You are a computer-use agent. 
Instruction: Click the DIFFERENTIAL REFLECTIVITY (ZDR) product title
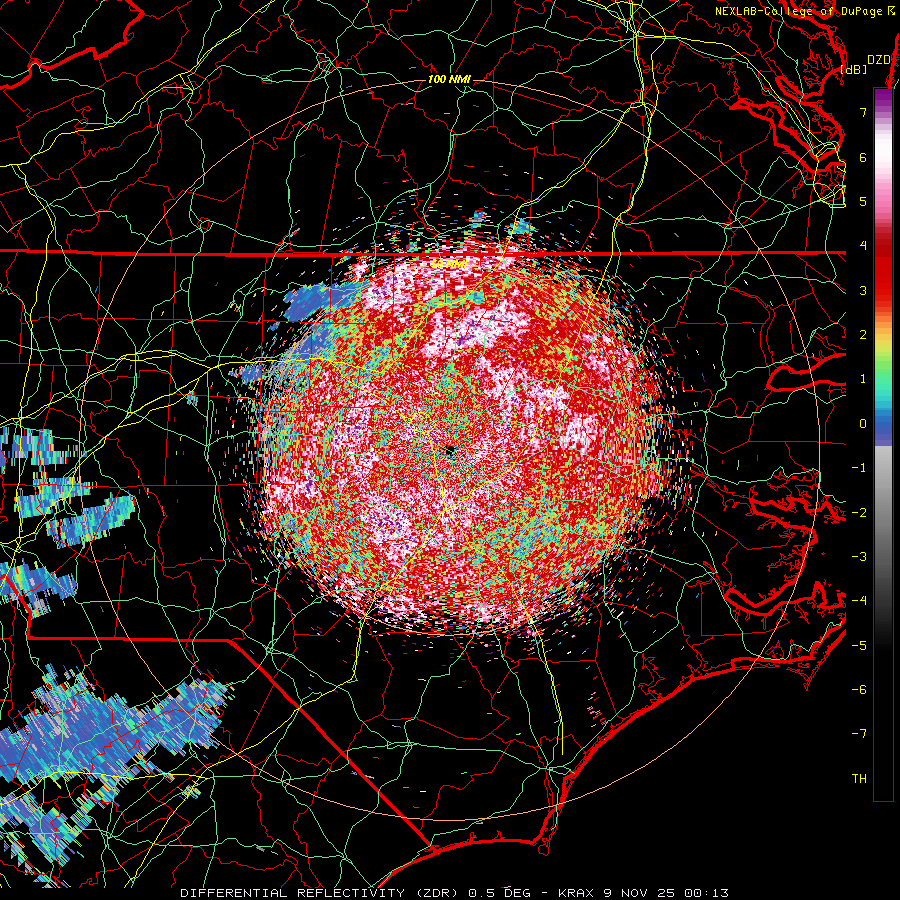[x=321, y=893]
